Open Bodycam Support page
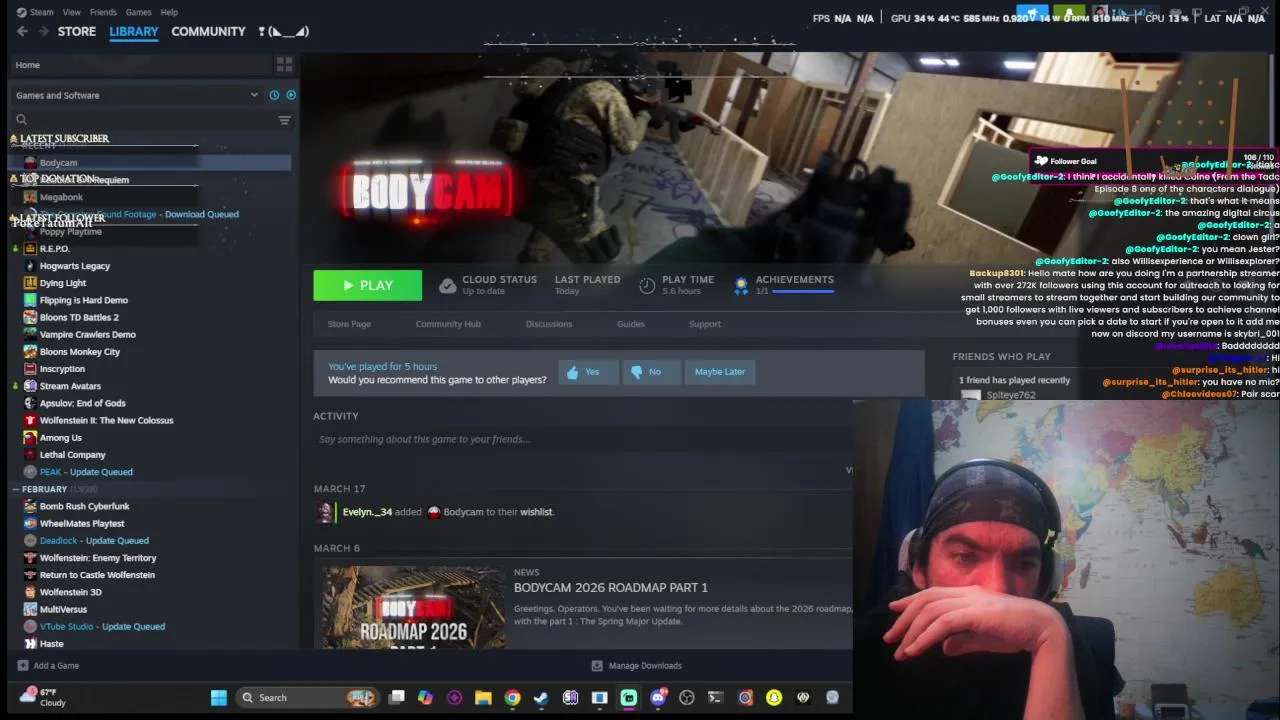This screenshot has height=720, width=1280. [704, 324]
